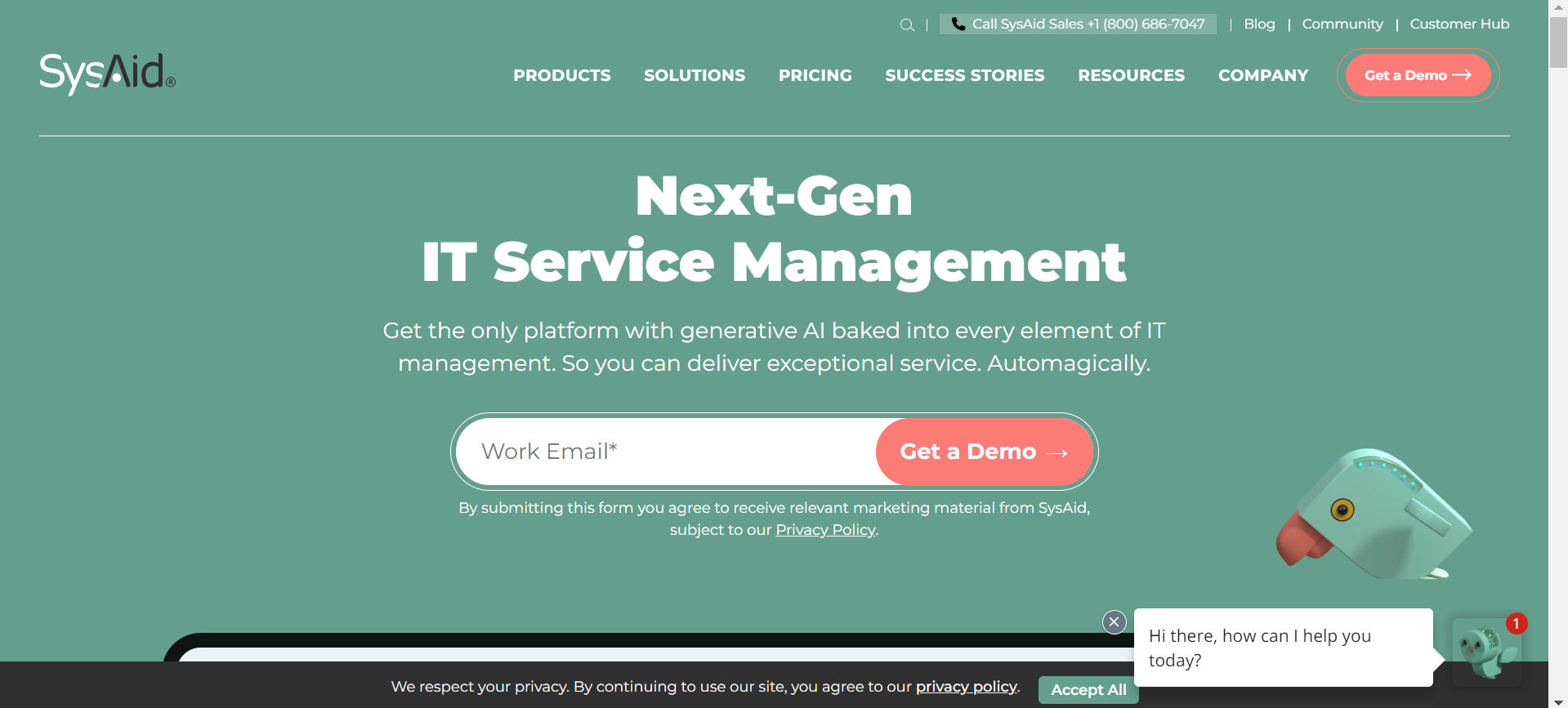The width and height of the screenshot is (1568, 708).
Task: Open the SOLUTIONS menu
Action: (695, 75)
